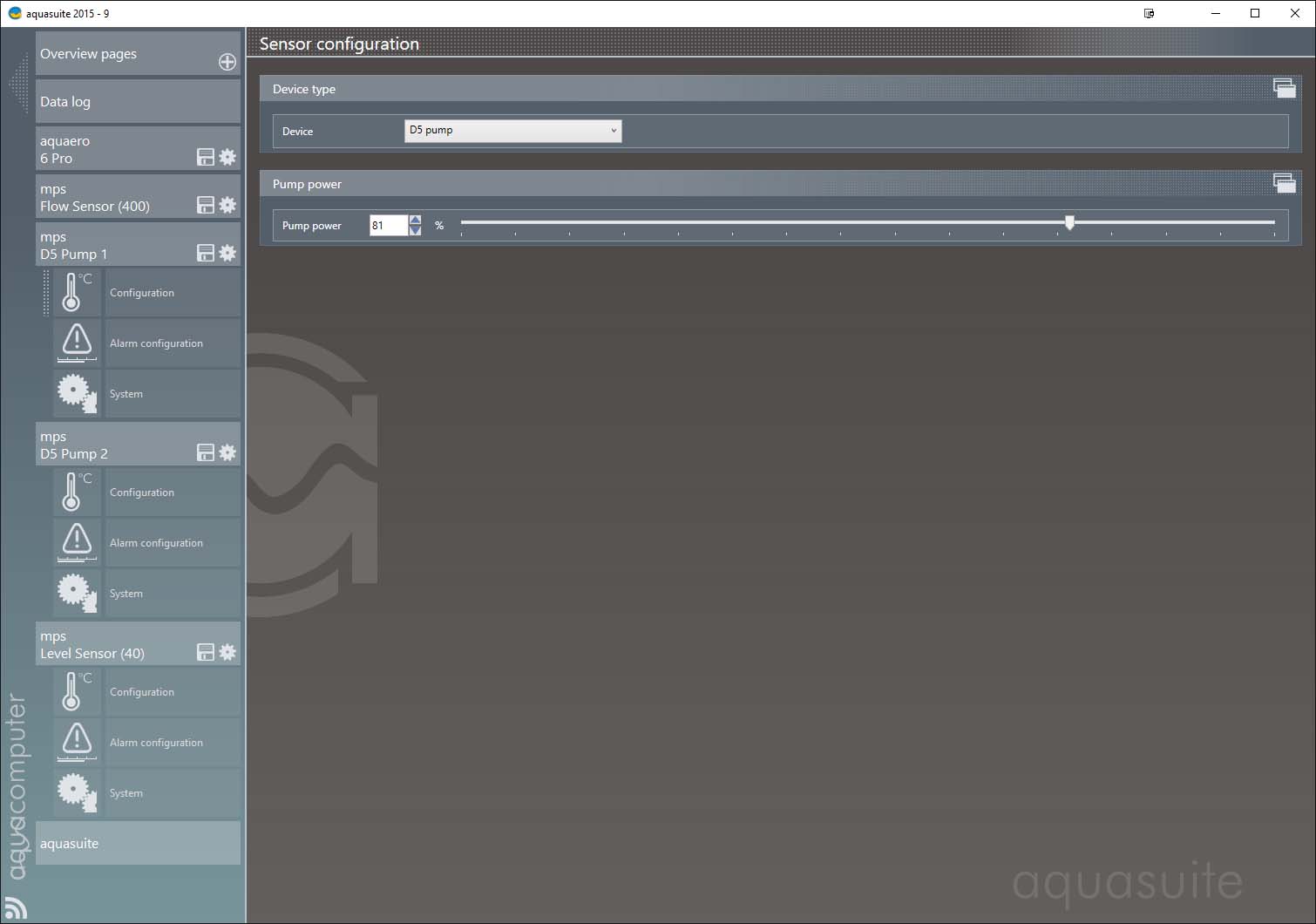
Task: Open save icon for aquaero 6 Pro
Action: [x=206, y=157]
